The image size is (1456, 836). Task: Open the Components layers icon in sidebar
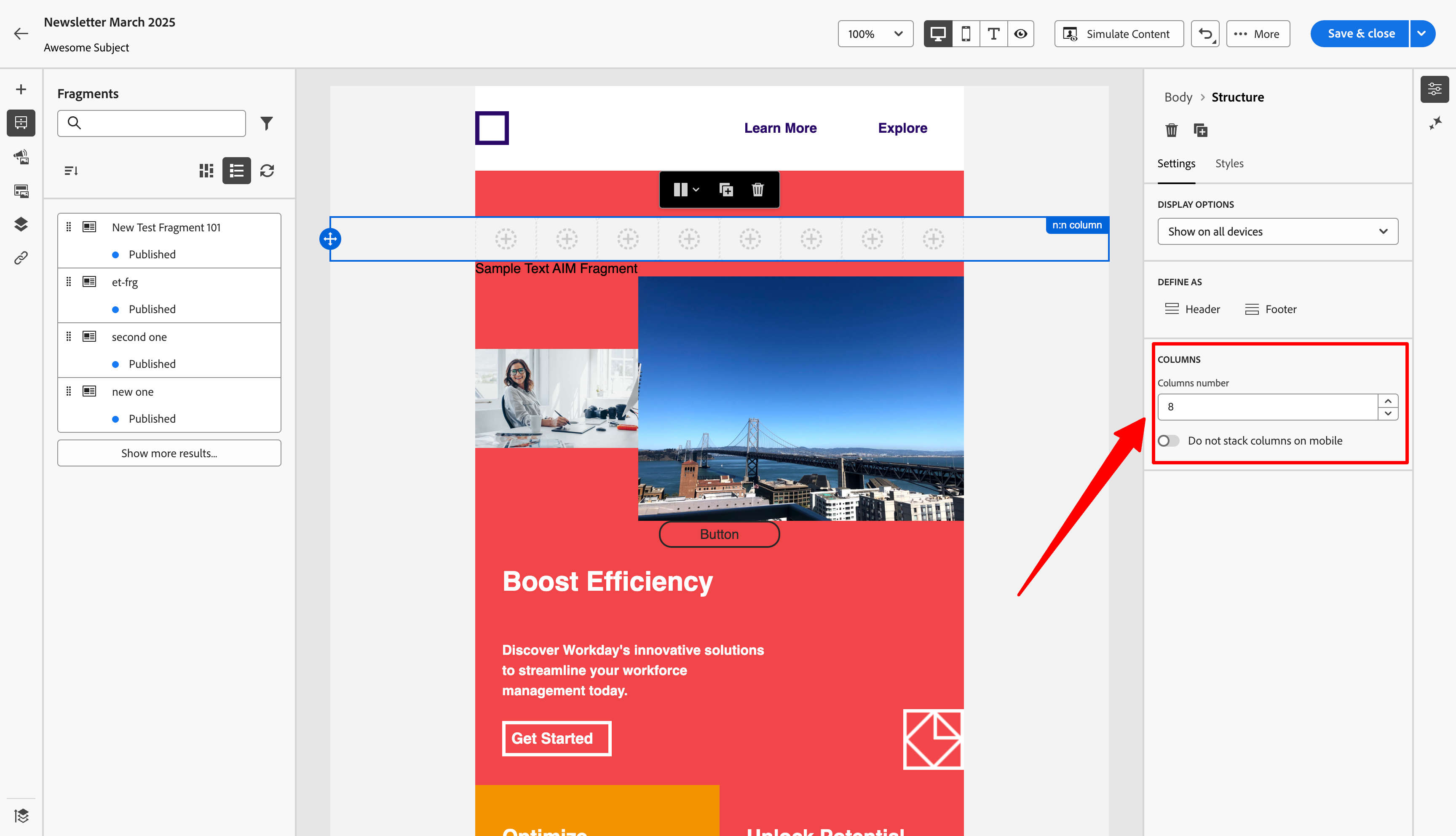pyautogui.click(x=21, y=224)
